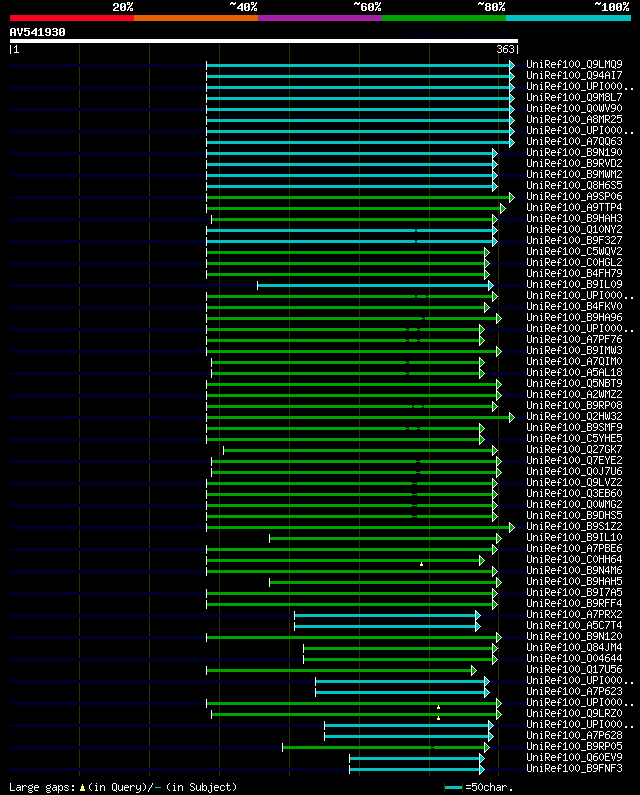Click the arrowhead ending the Q94AI7 alignment
This screenshot has width=640, height=795.
click(x=512, y=77)
